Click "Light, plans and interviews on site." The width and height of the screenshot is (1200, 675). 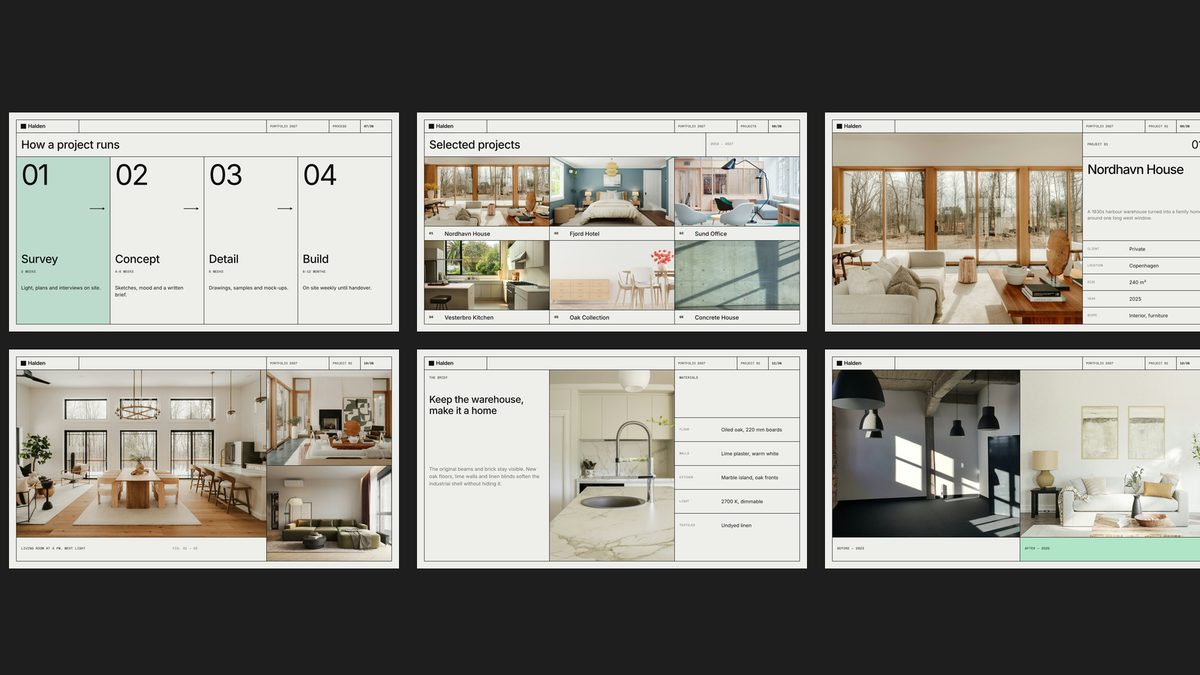coord(61,288)
